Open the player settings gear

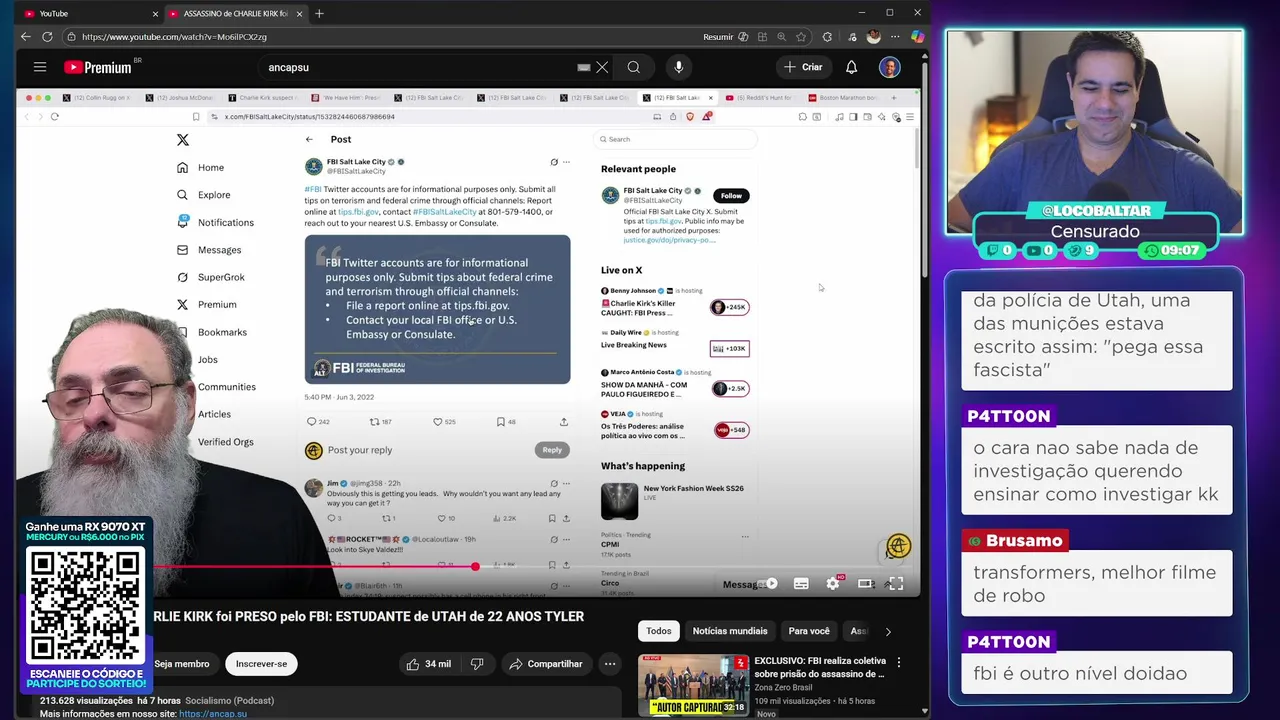(833, 583)
